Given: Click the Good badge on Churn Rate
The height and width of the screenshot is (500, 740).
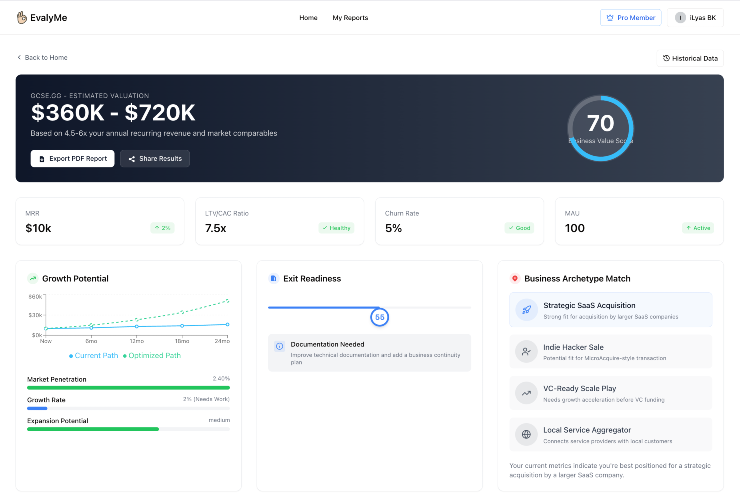Looking at the screenshot, I should point(519,228).
